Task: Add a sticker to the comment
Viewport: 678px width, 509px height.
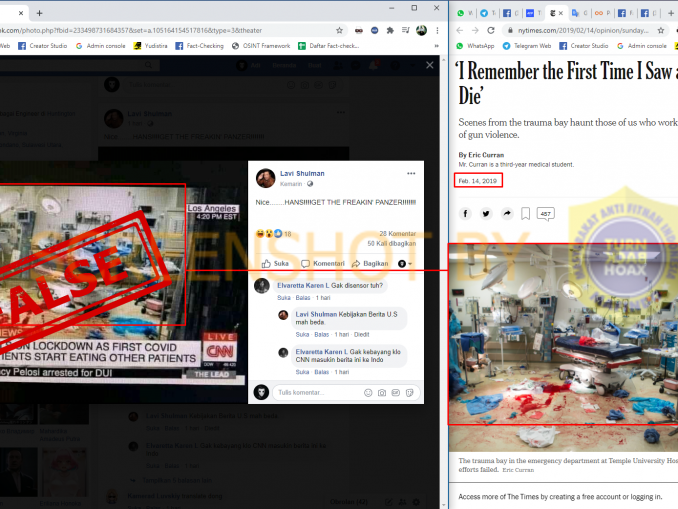Action: coord(409,393)
